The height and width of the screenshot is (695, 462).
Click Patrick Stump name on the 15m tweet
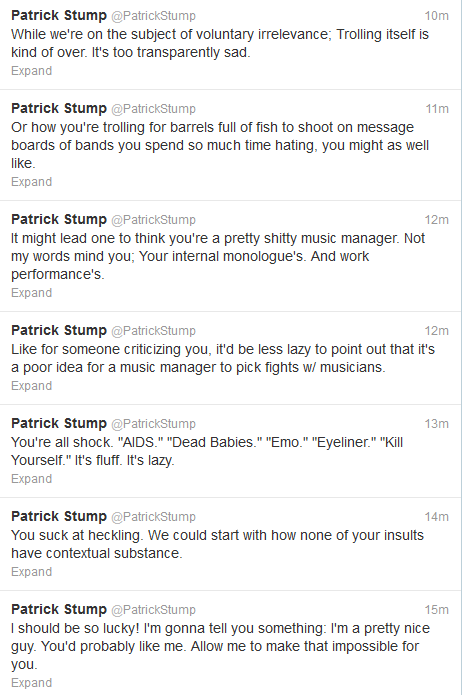tap(59, 609)
